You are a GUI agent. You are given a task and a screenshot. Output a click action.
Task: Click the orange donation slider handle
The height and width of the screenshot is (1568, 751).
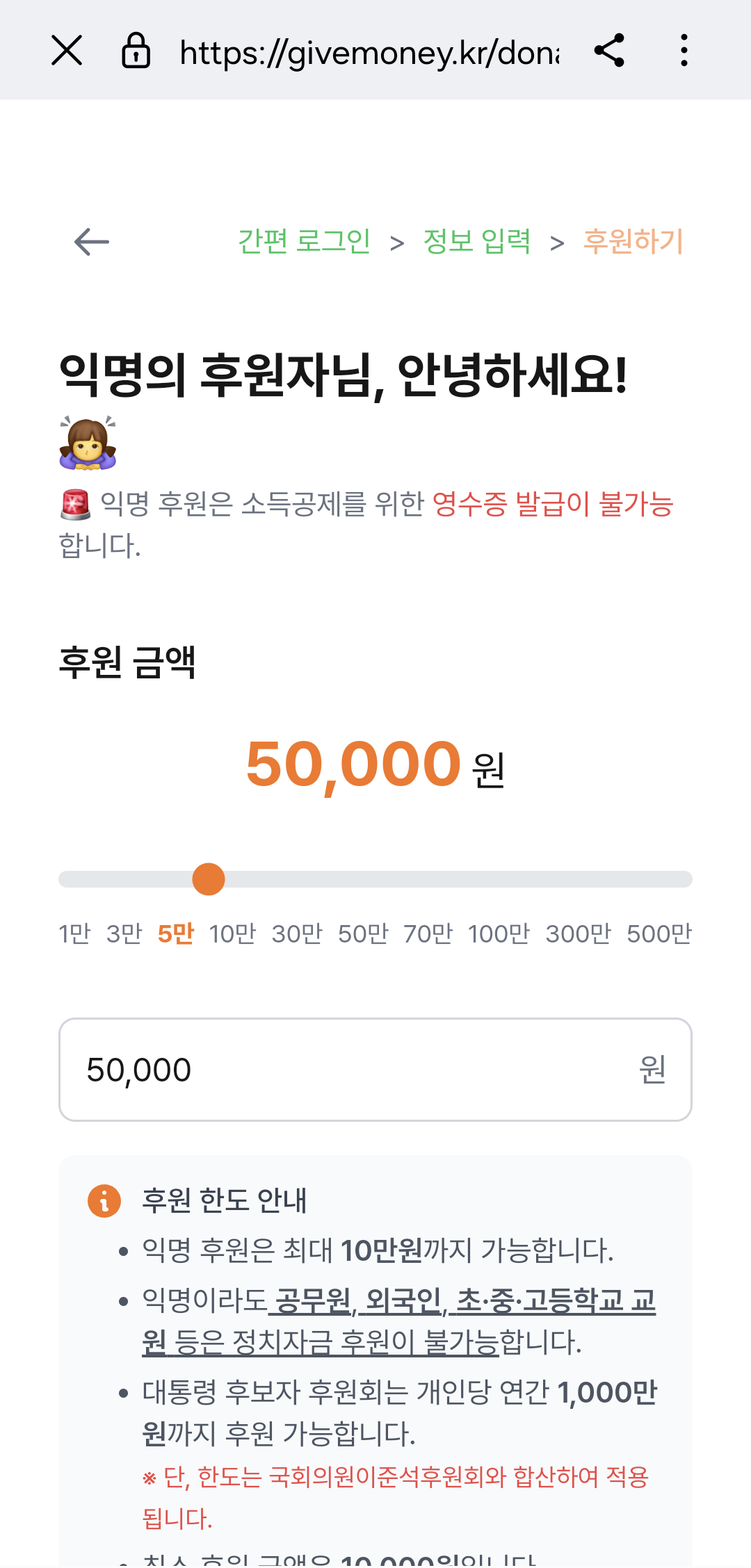(209, 879)
